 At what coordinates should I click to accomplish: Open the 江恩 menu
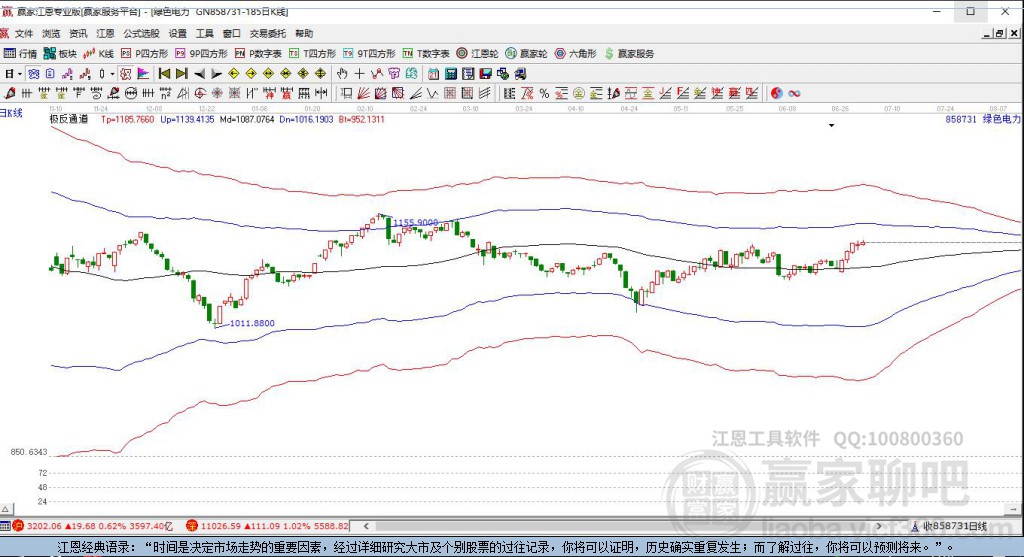click(105, 33)
